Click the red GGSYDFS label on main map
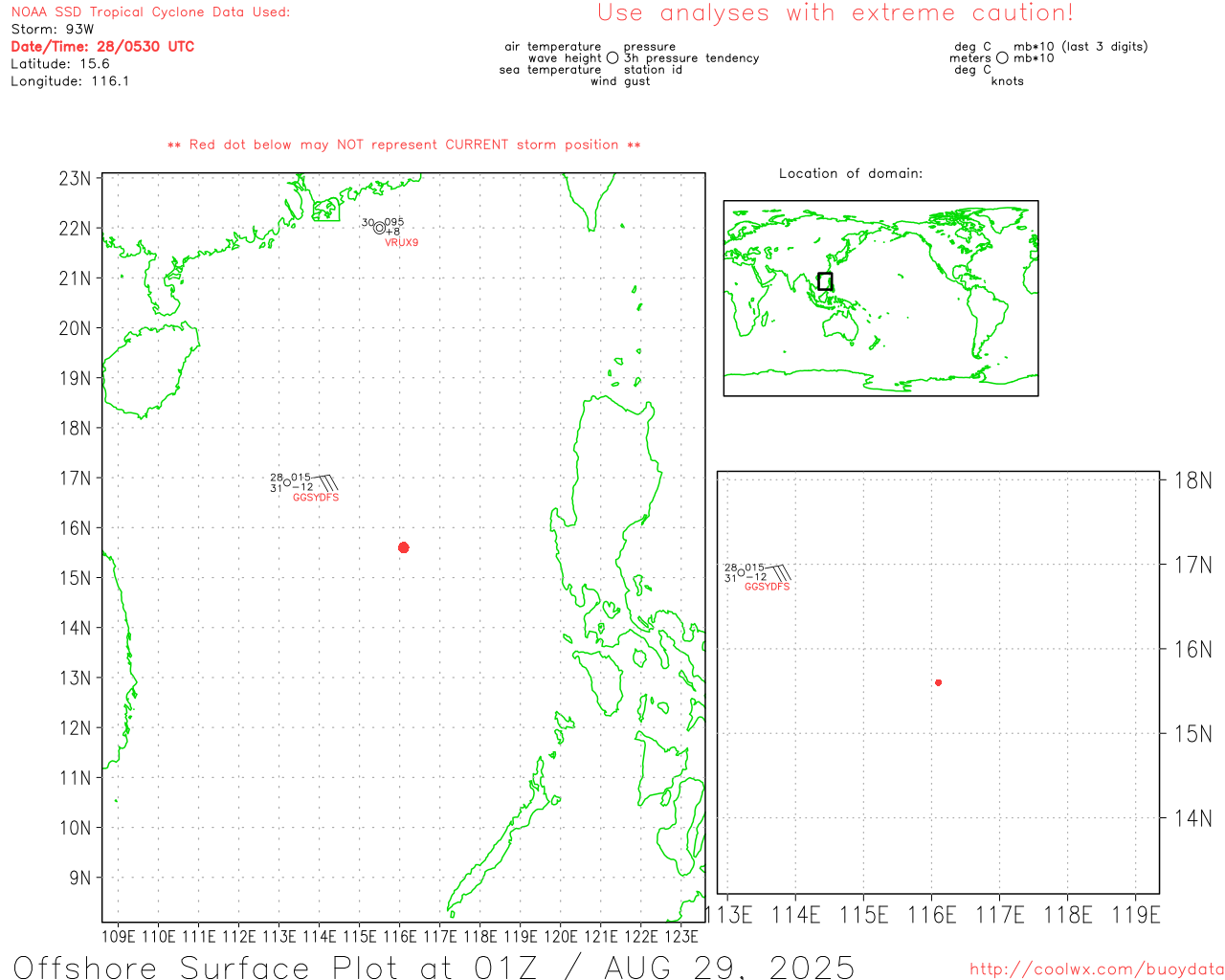The width and height of the screenshot is (1225, 980). point(316,498)
